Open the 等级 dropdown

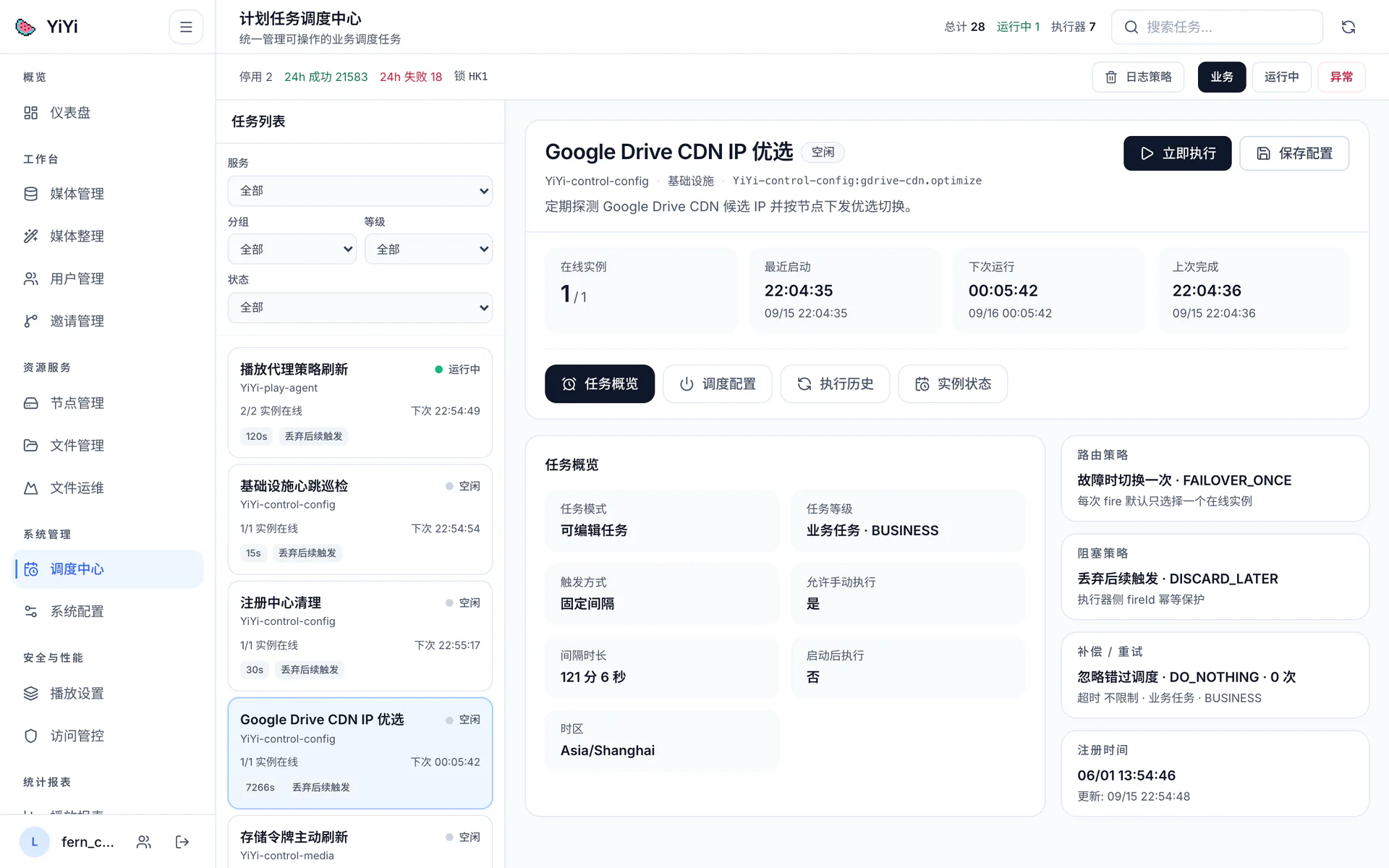click(428, 249)
